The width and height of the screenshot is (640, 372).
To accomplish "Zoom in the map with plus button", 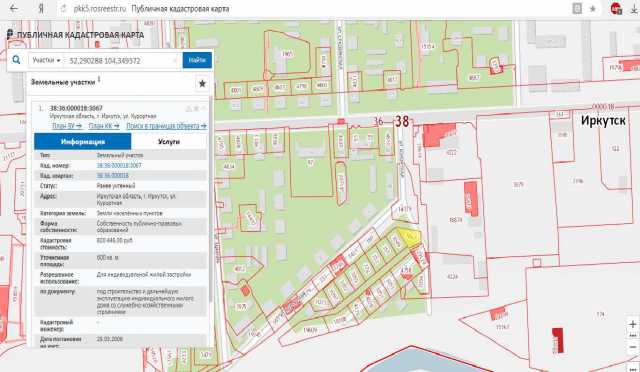I will [633, 324].
